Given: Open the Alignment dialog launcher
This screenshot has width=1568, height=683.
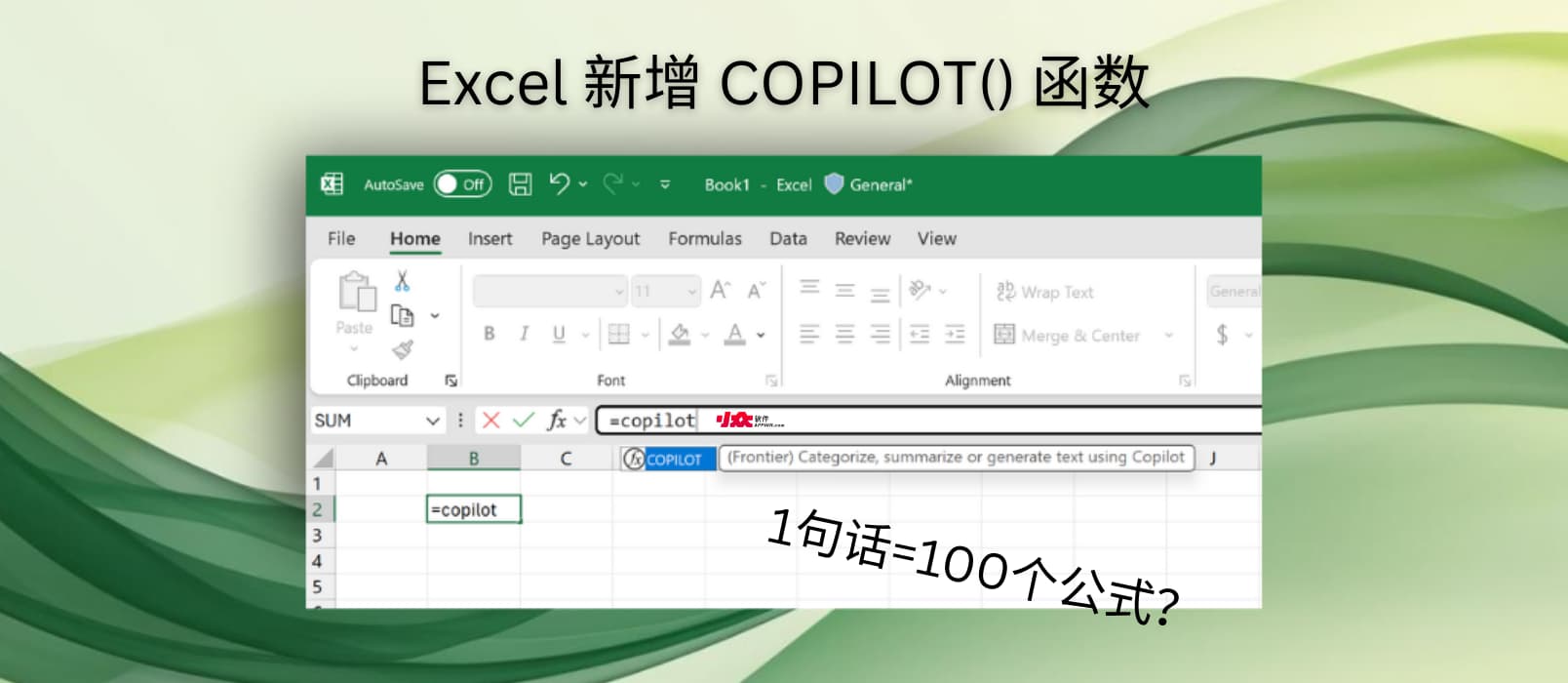Looking at the screenshot, I should point(1185,381).
